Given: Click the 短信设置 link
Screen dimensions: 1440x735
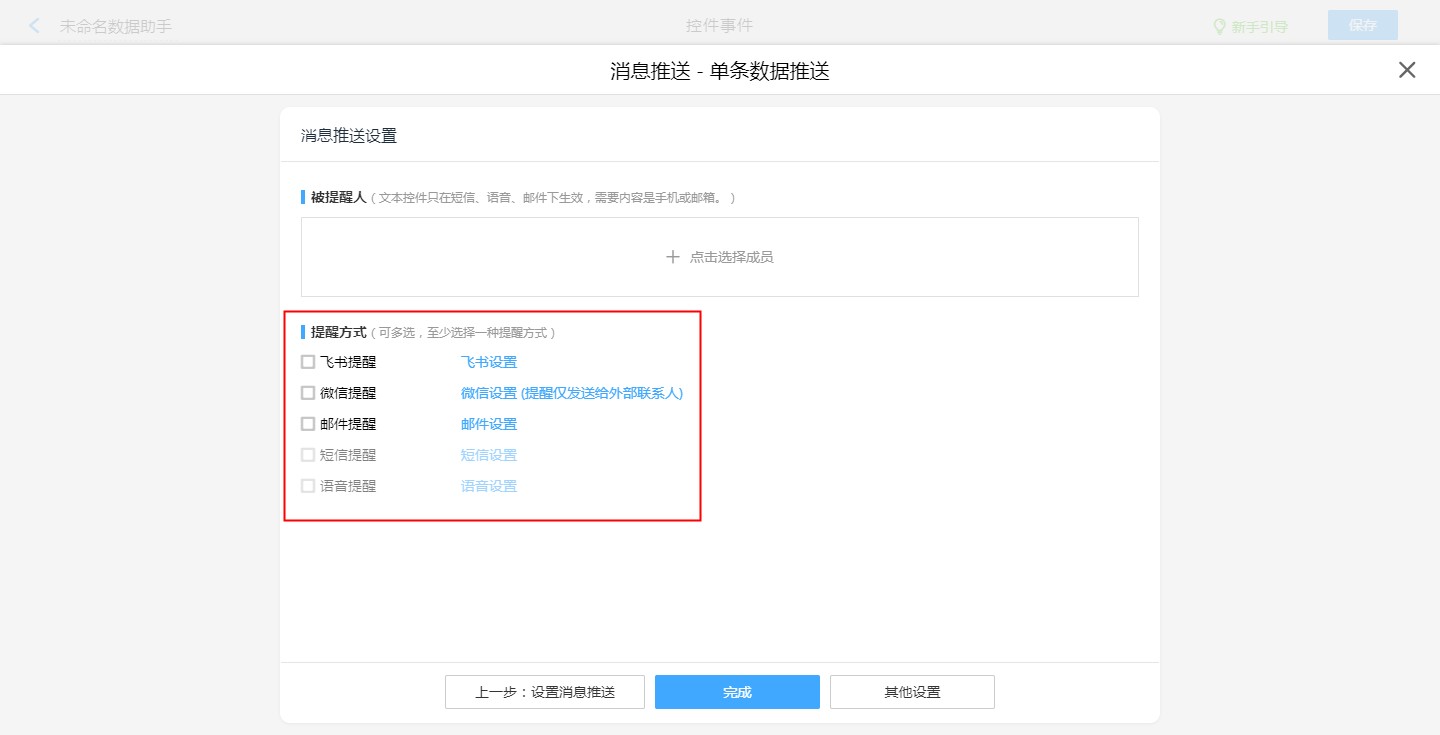Looking at the screenshot, I should pos(489,455).
